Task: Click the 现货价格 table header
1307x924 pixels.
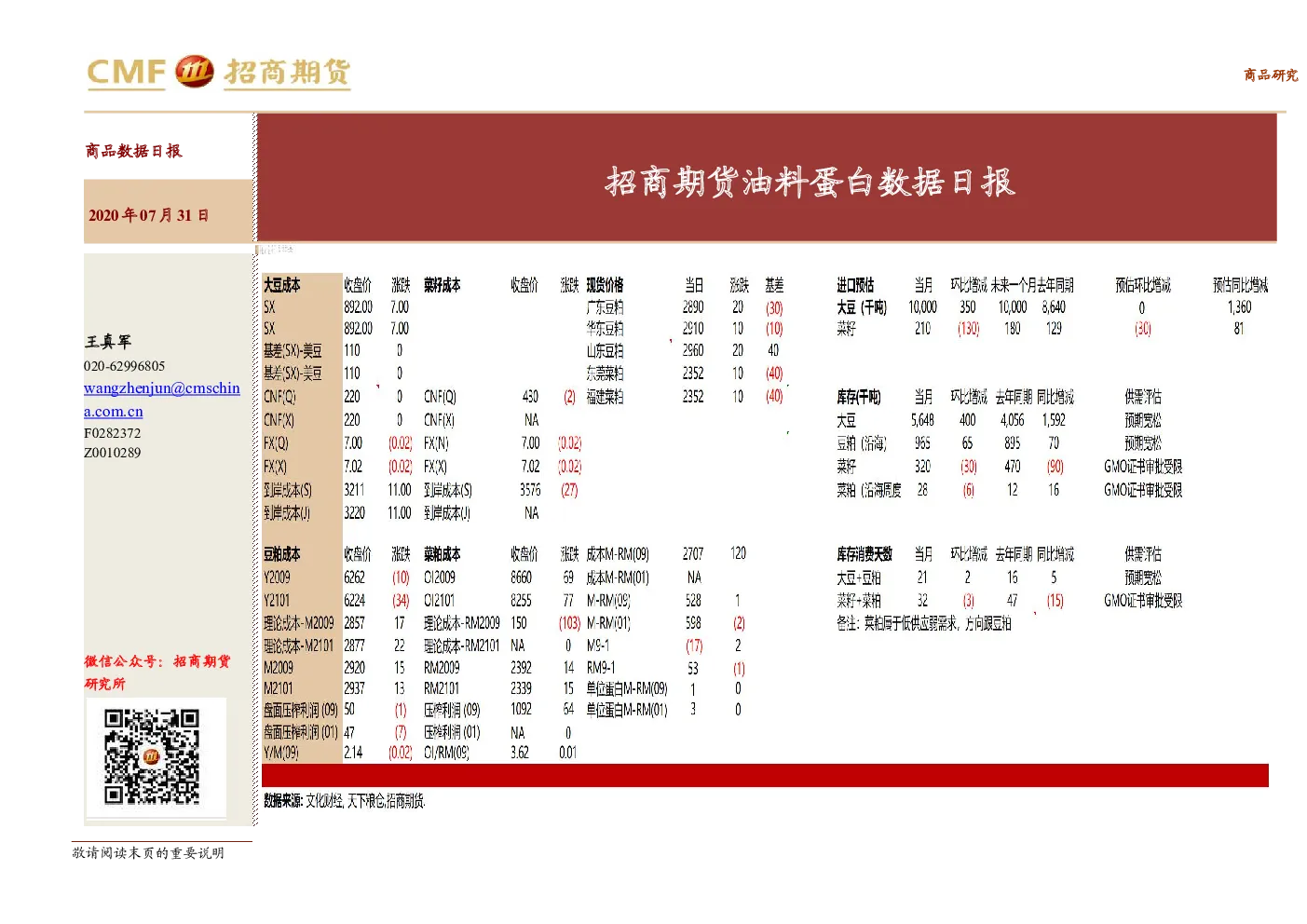Action: (x=605, y=285)
